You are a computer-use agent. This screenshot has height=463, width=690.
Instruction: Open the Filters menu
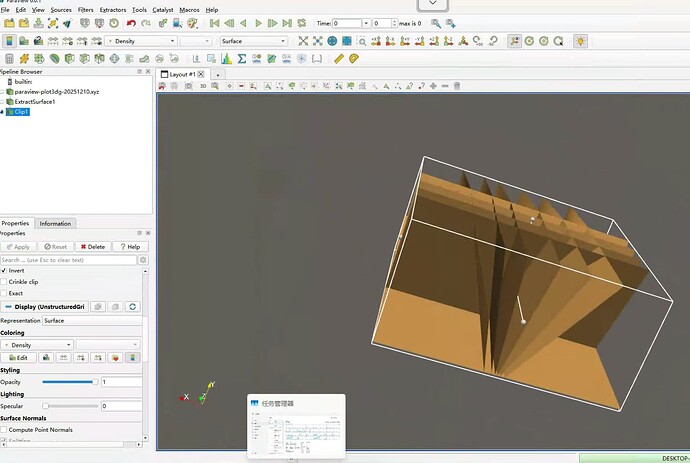click(x=85, y=9)
